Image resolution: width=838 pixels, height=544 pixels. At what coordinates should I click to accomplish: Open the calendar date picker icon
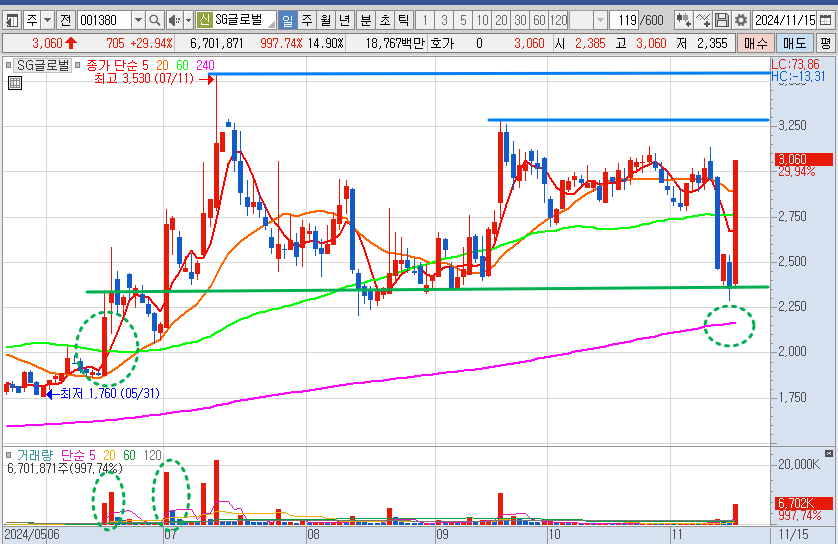click(826, 21)
